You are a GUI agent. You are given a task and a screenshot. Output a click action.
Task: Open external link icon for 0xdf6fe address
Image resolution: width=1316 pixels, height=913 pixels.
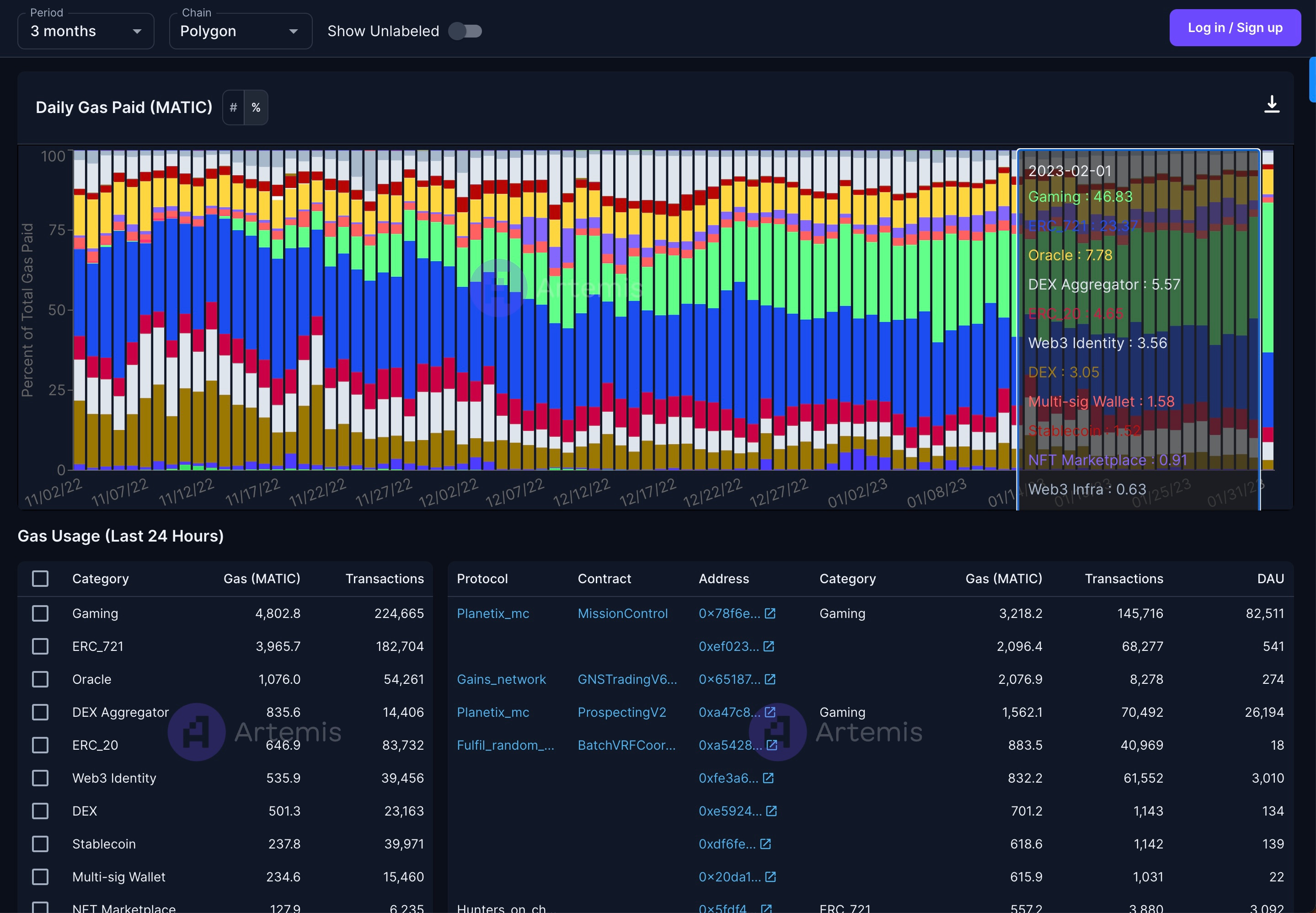coord(766,844)
